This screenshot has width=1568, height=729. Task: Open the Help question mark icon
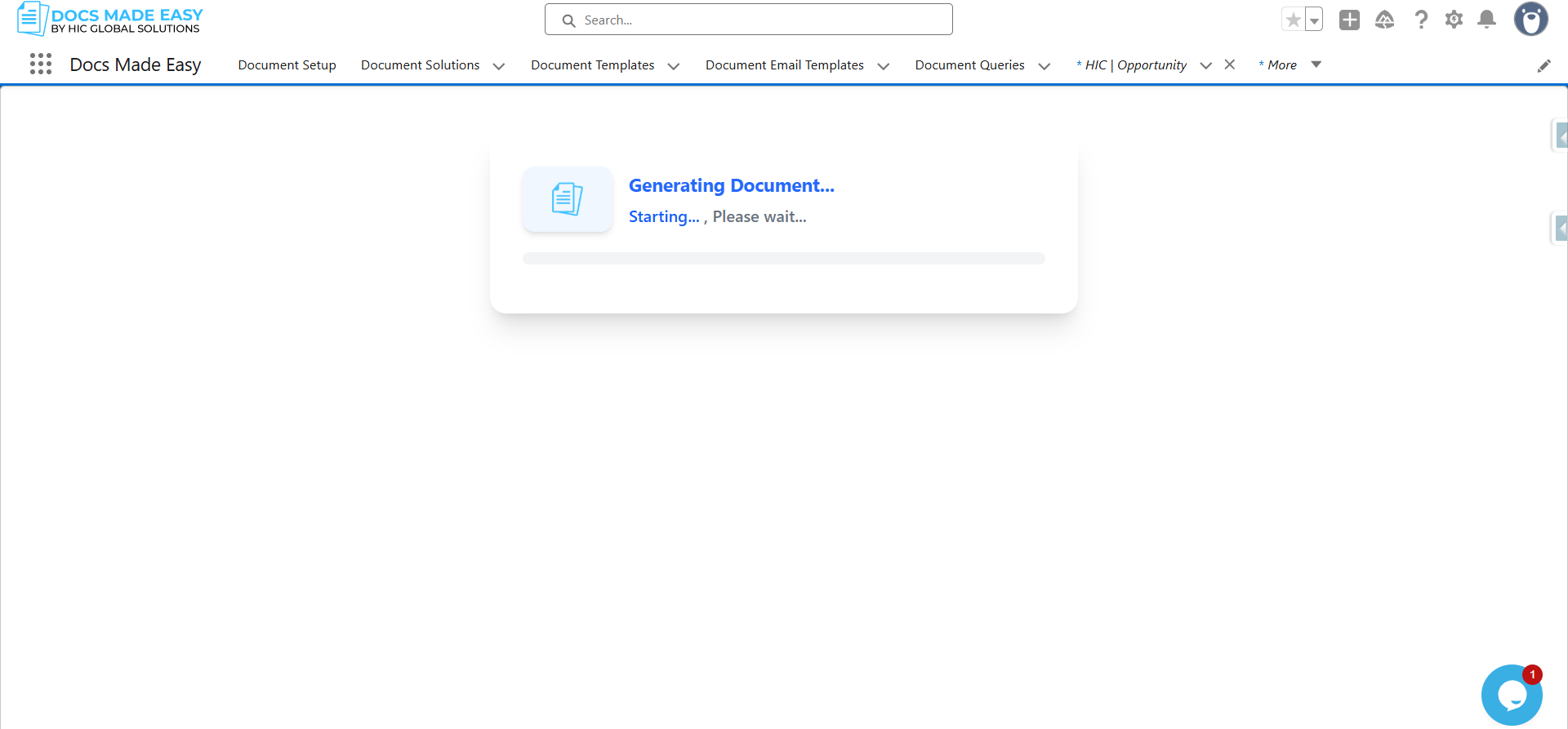pyautogui.click(x=1421, y=20)
